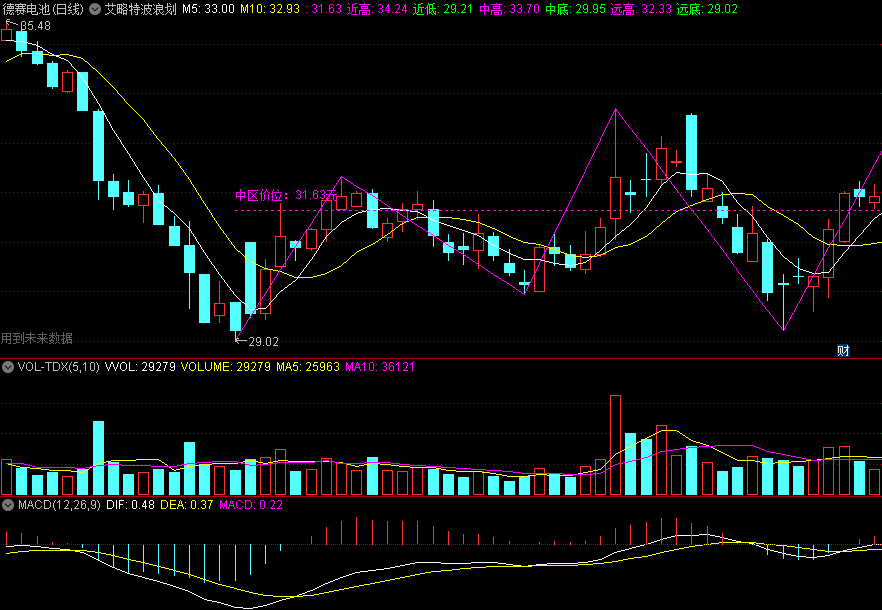The image size is (882, 610).
Task: Click the 中底: 29.95 value
Action: coord(575,9)
